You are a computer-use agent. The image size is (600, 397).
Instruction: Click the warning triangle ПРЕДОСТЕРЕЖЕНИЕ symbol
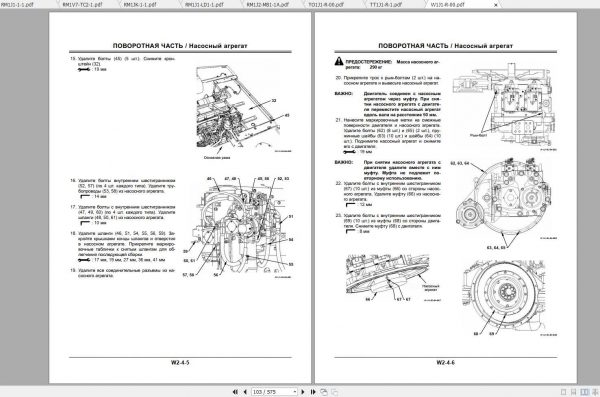coord(339,61)
